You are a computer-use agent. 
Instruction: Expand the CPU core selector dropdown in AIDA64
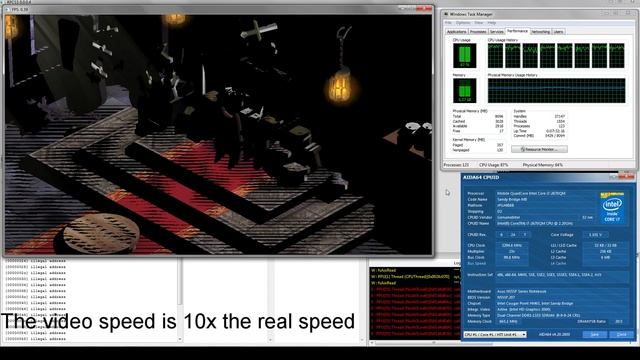(524, 335)
